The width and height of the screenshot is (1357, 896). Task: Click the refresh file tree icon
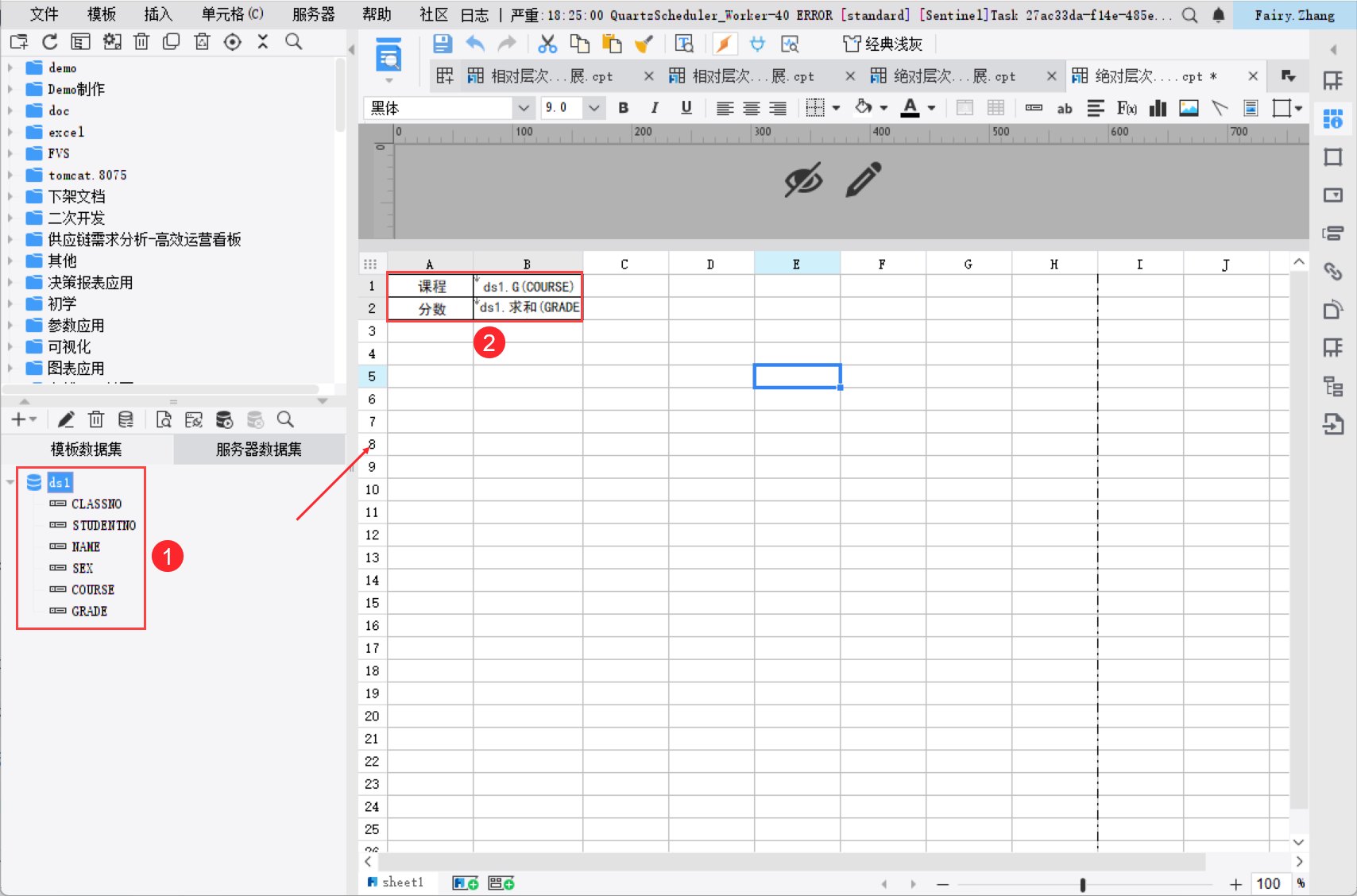(50, 42)
